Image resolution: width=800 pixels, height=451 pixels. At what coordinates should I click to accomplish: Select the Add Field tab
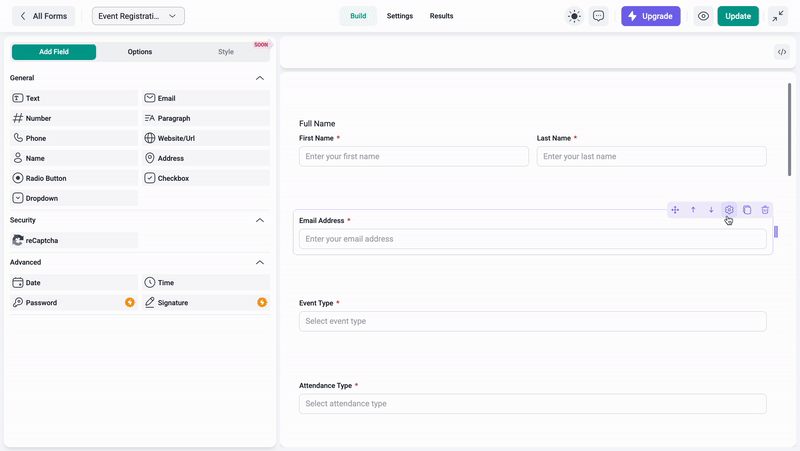(x=54, y=52)
